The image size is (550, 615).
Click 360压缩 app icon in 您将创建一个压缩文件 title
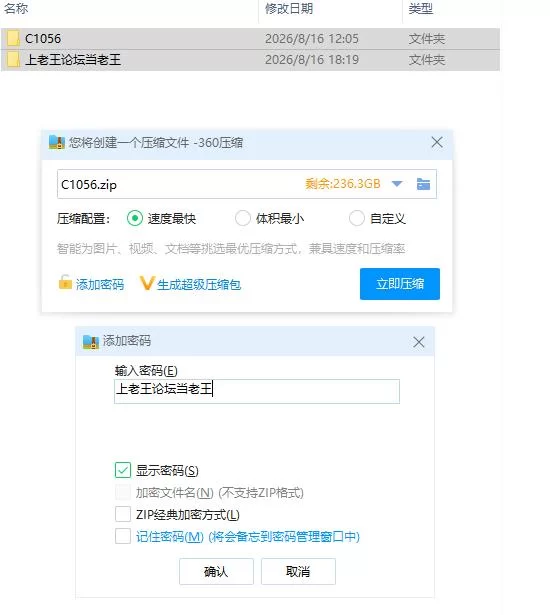click(57, 142)
